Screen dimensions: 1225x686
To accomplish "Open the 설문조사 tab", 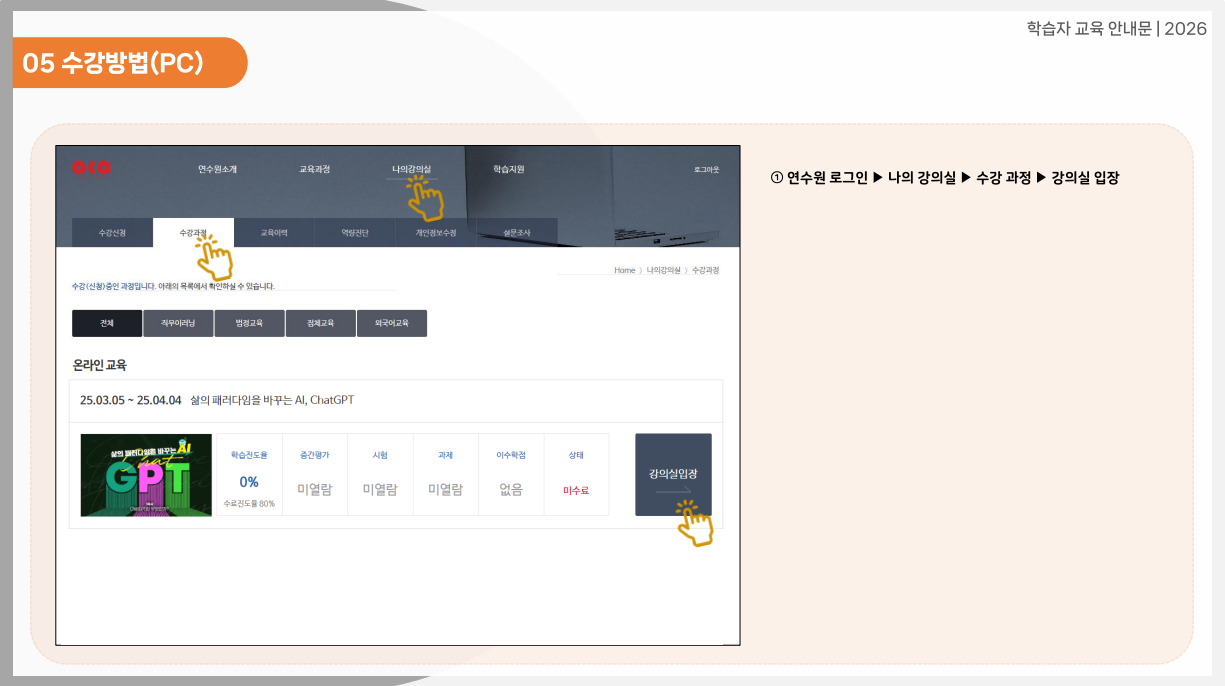I will pos(517,233).
